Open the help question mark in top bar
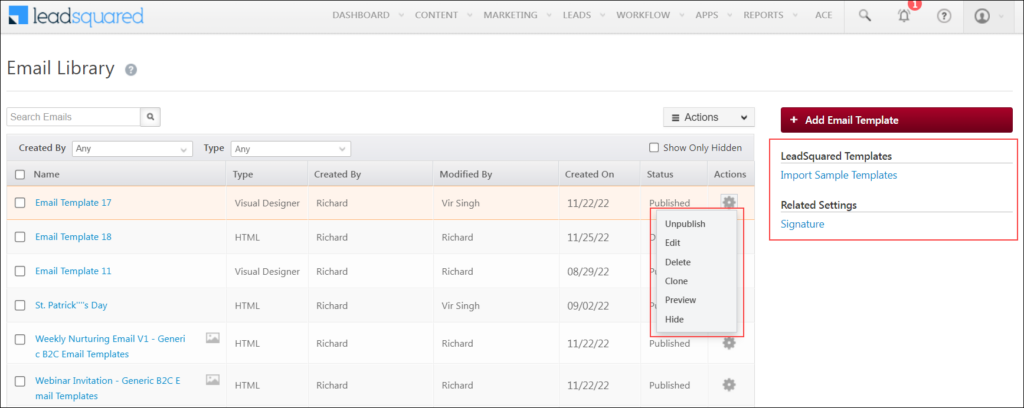The image size is (1024, 408). coord(944,16)
